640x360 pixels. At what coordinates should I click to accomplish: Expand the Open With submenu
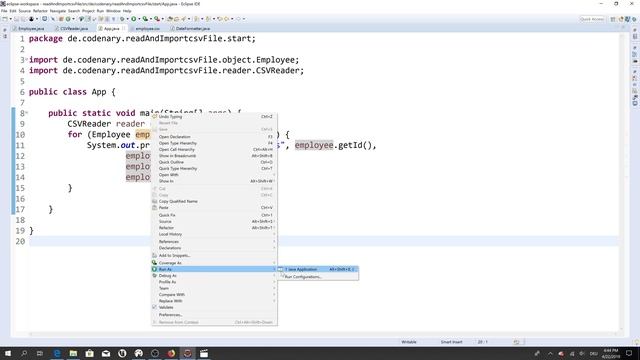[214, 175]
